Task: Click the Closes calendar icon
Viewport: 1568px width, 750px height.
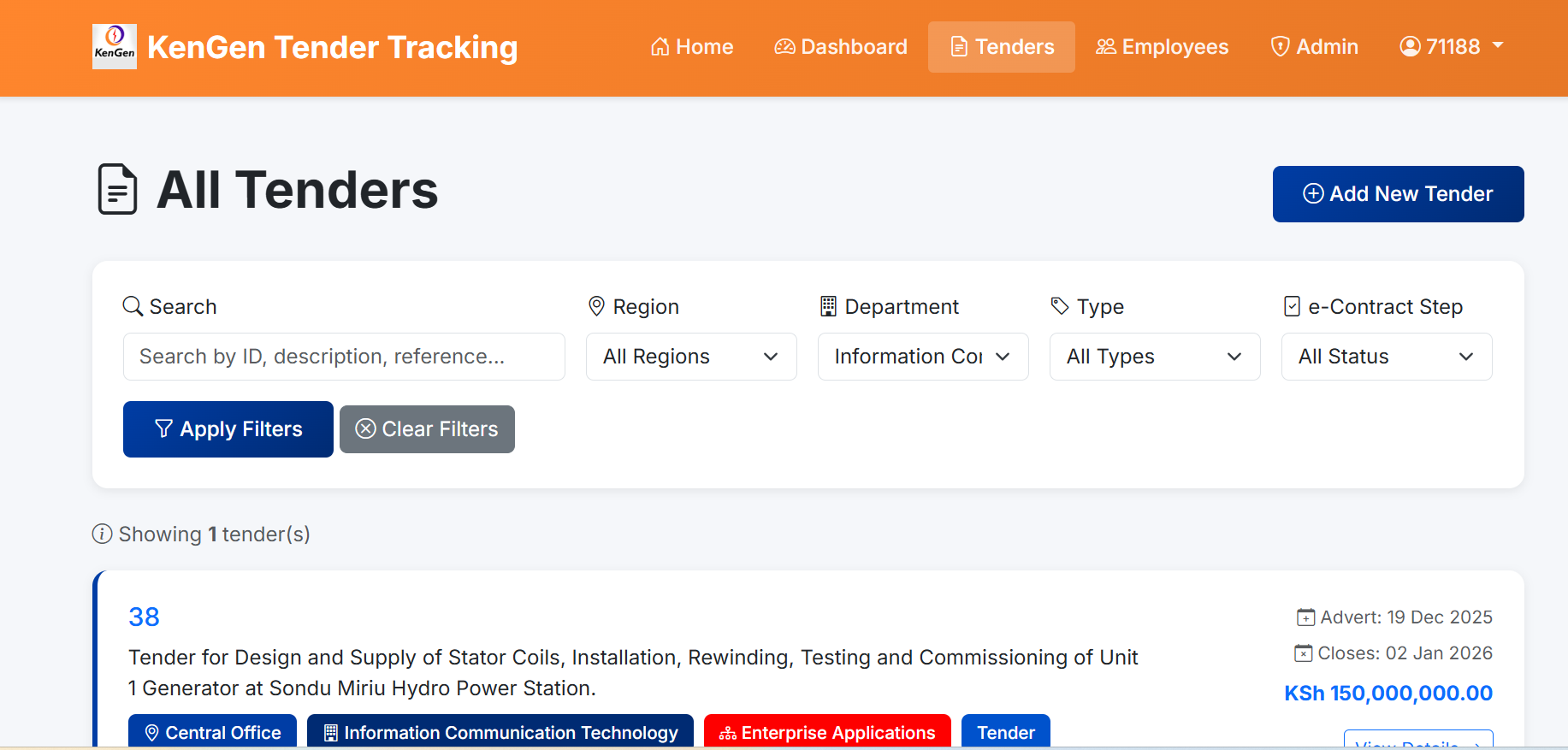Action: click(x=1303, y=653)
